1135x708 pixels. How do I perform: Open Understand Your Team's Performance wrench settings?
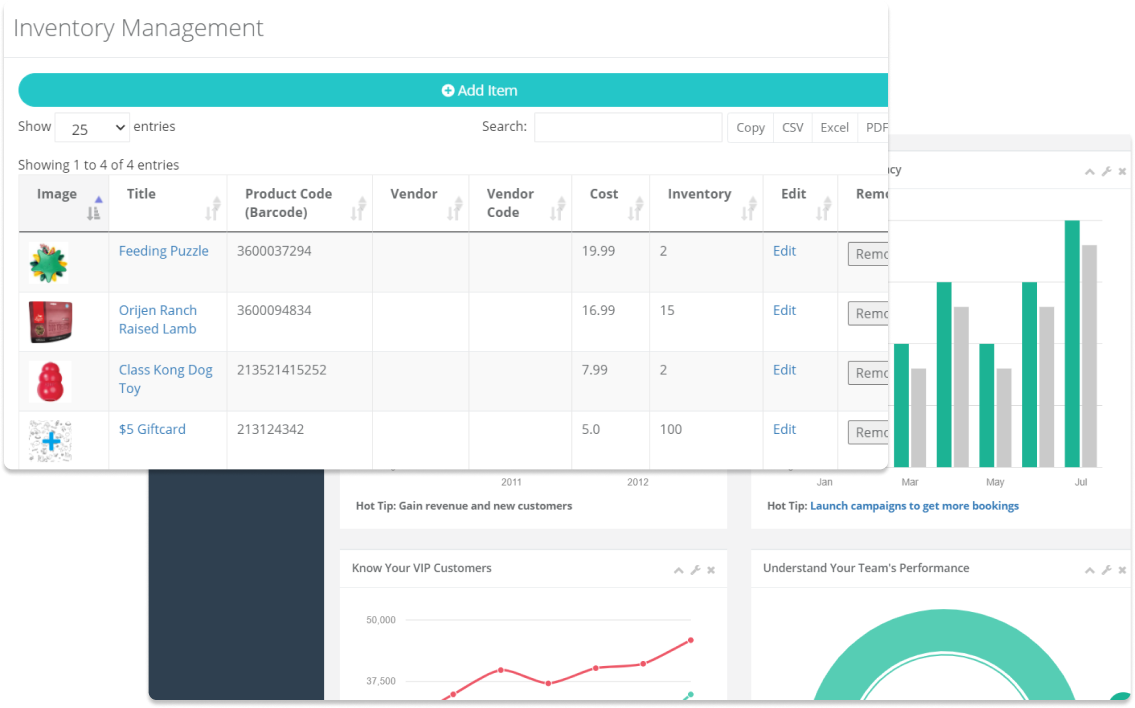(x=1106, y=570)
